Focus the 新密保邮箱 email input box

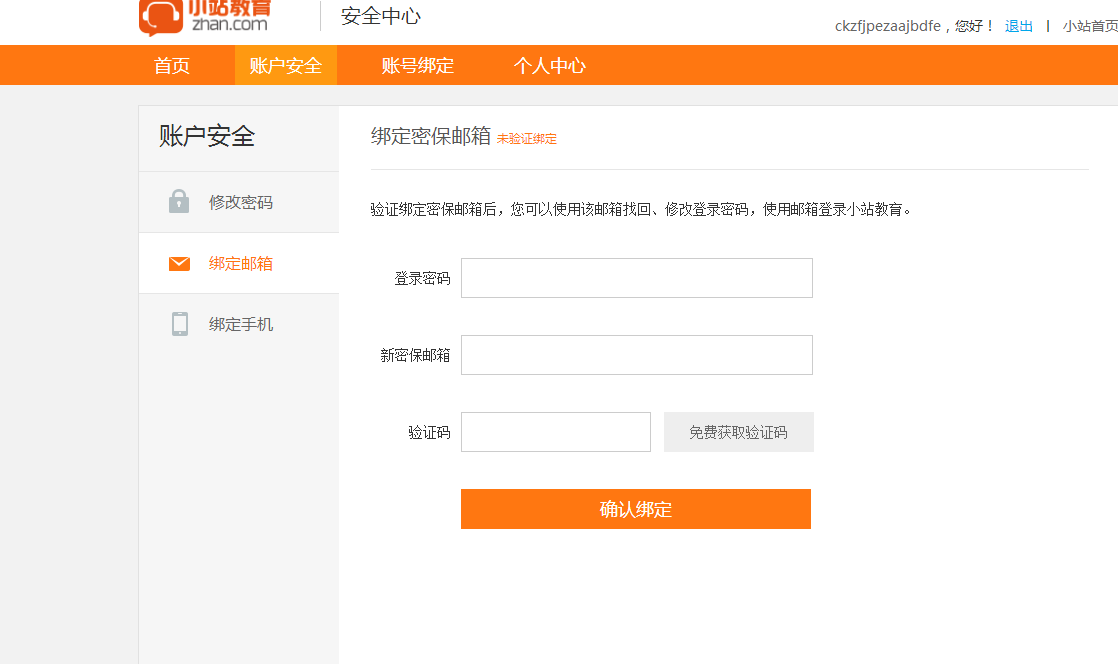tap(636, 354)
